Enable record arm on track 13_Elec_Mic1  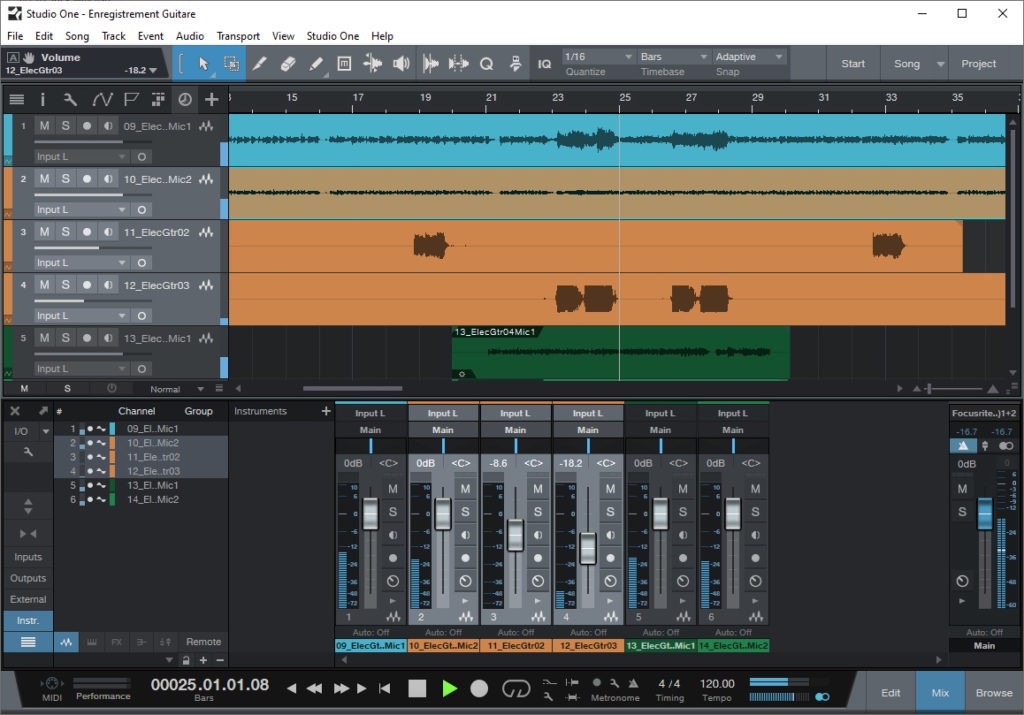point(88,338)
